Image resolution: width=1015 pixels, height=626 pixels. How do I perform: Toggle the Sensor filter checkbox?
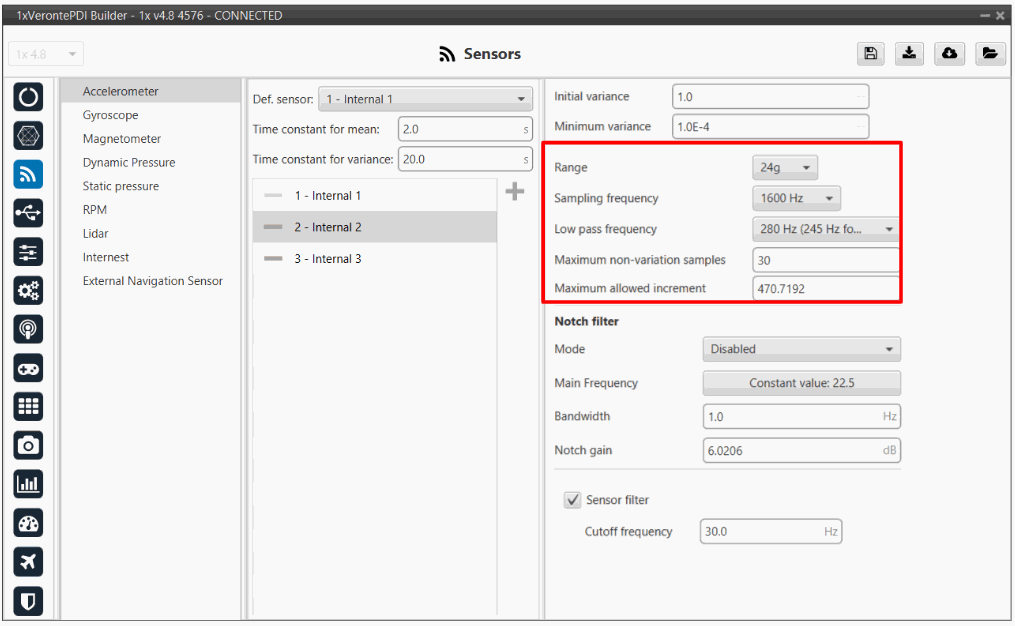pyautogui.click(x=573, y=500)
